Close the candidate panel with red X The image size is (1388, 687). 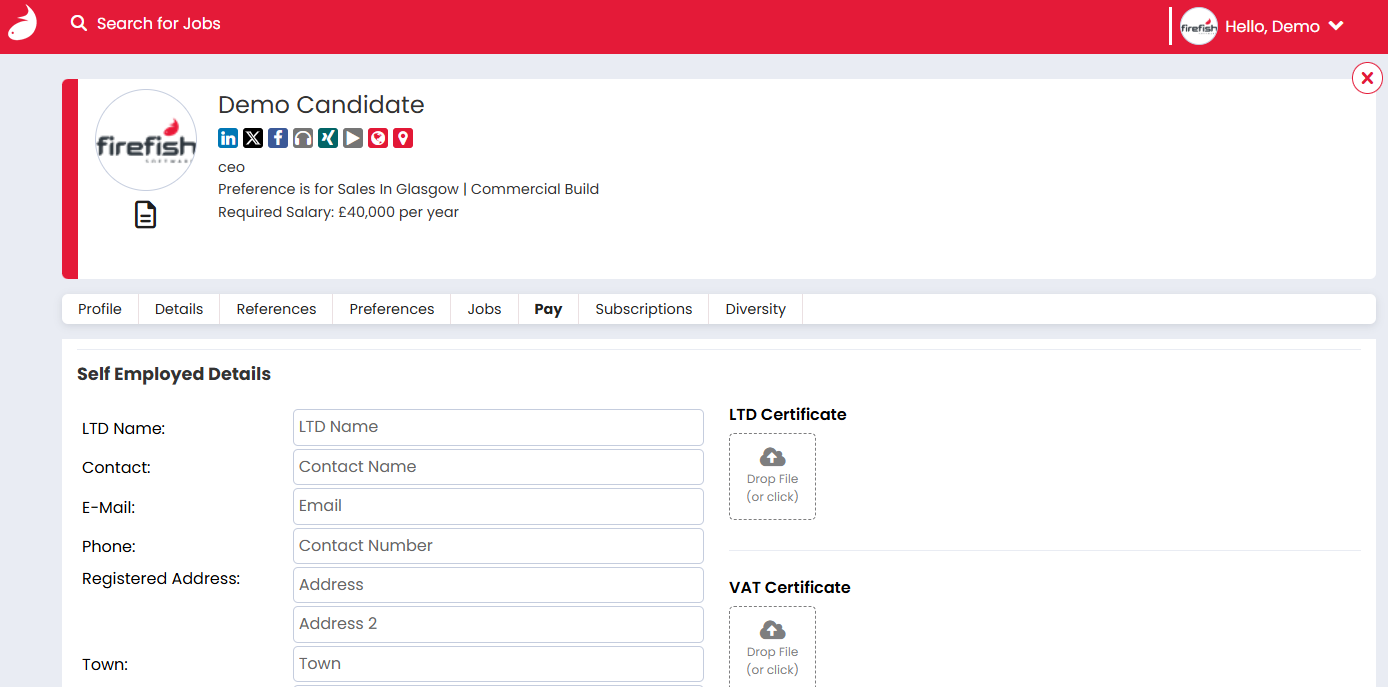point(1367,78)
